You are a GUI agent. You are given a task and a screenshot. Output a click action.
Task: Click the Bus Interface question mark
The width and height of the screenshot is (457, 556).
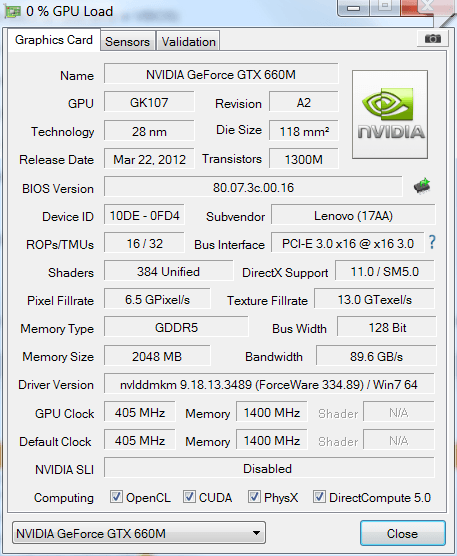pos(432,243)
